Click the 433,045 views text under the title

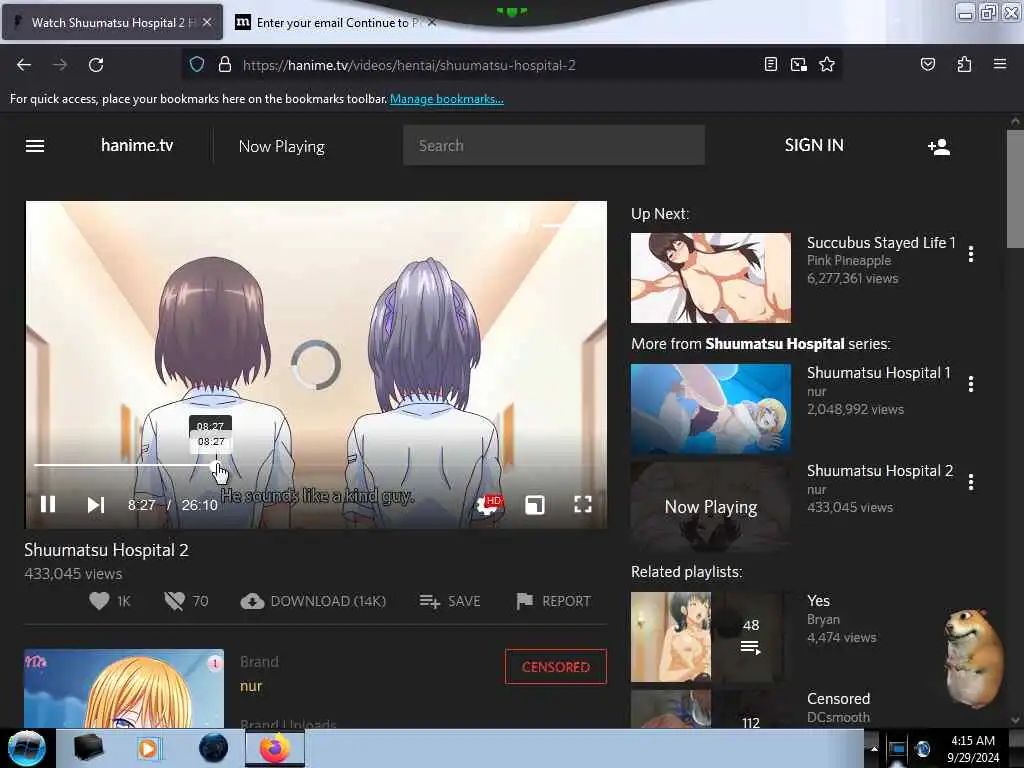pyautogui.click(x=73, y=573)
